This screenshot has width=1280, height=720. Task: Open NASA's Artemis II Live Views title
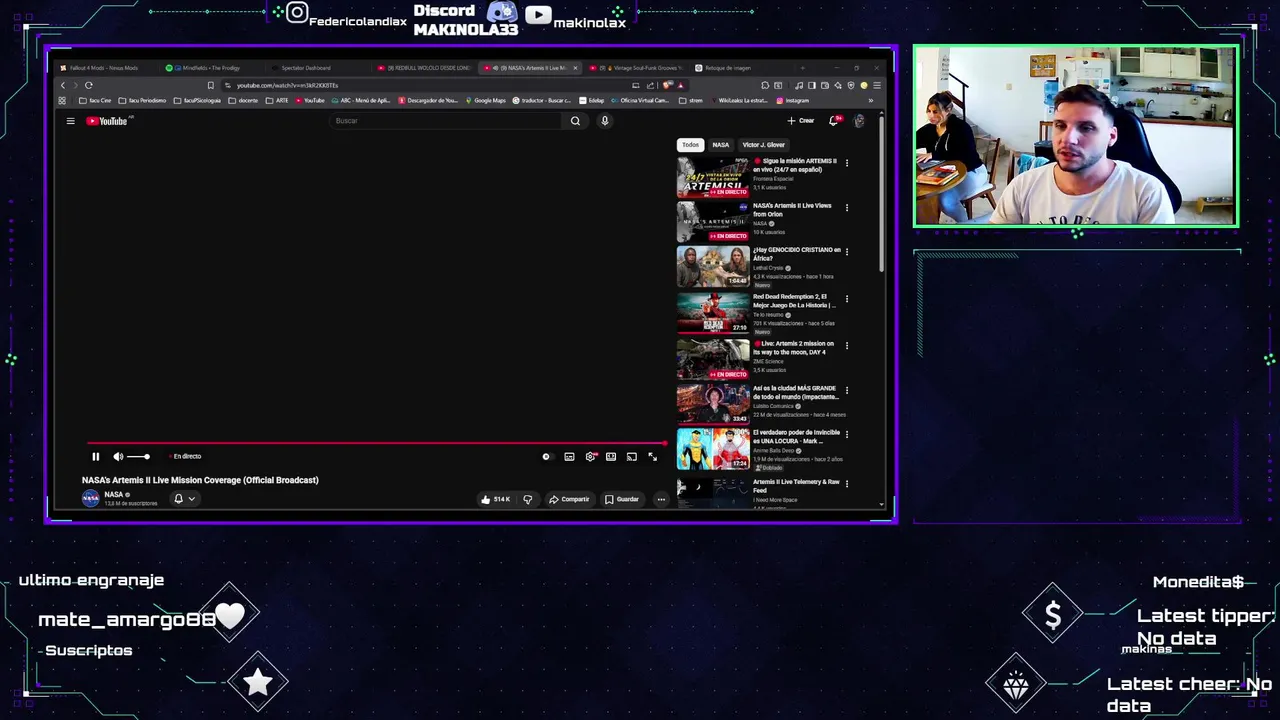point(792,210)
